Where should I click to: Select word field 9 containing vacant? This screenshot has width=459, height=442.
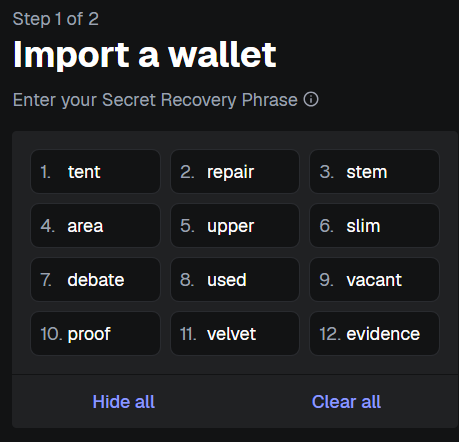coord(374,280)
